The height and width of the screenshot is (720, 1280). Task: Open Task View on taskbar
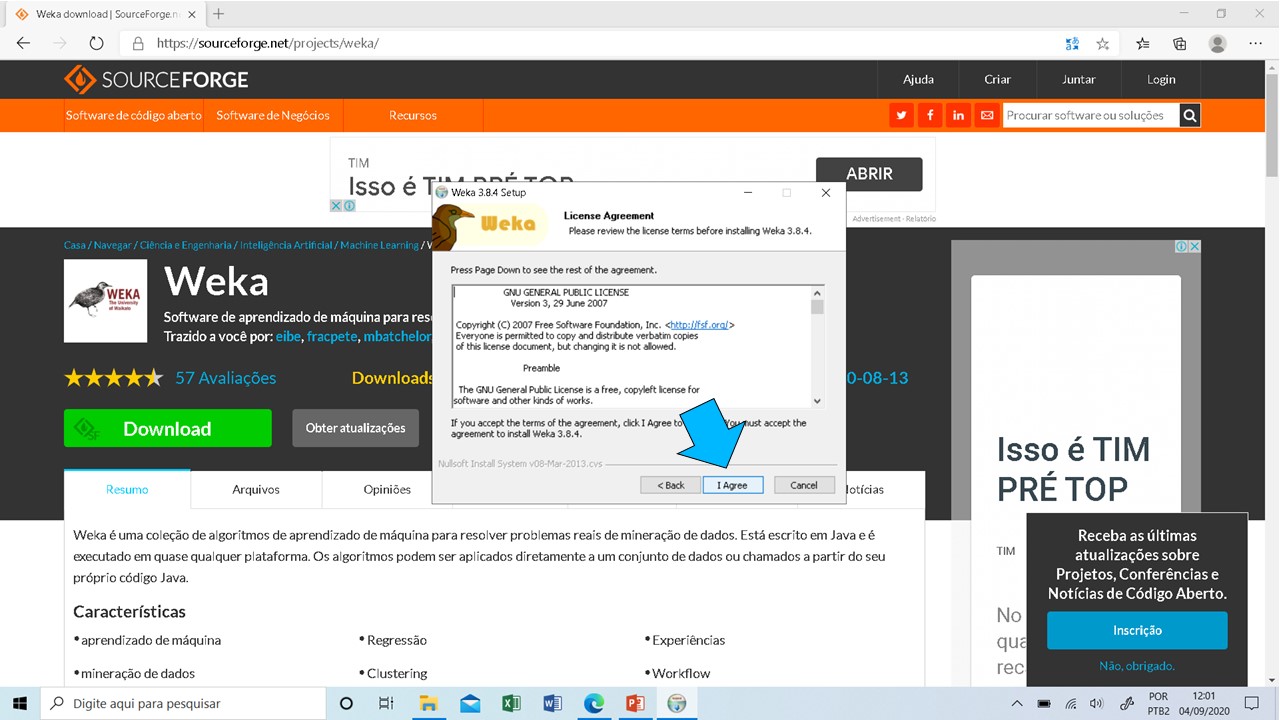point(386,703)
